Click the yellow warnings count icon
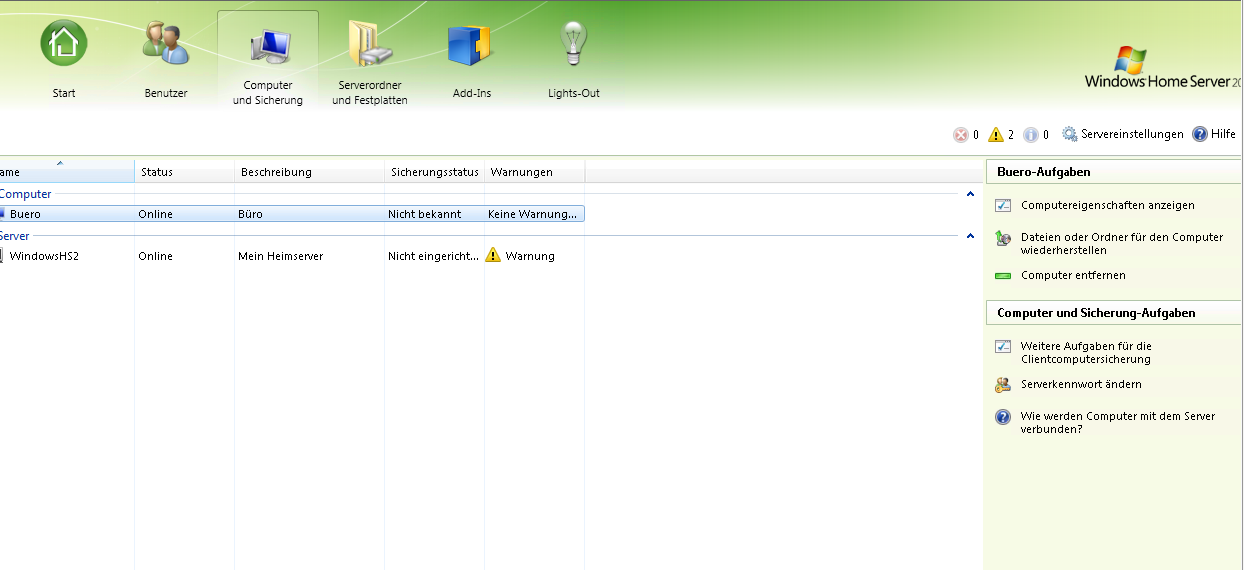The height and width of the screenshot is (570, 1244). (996, 135)
